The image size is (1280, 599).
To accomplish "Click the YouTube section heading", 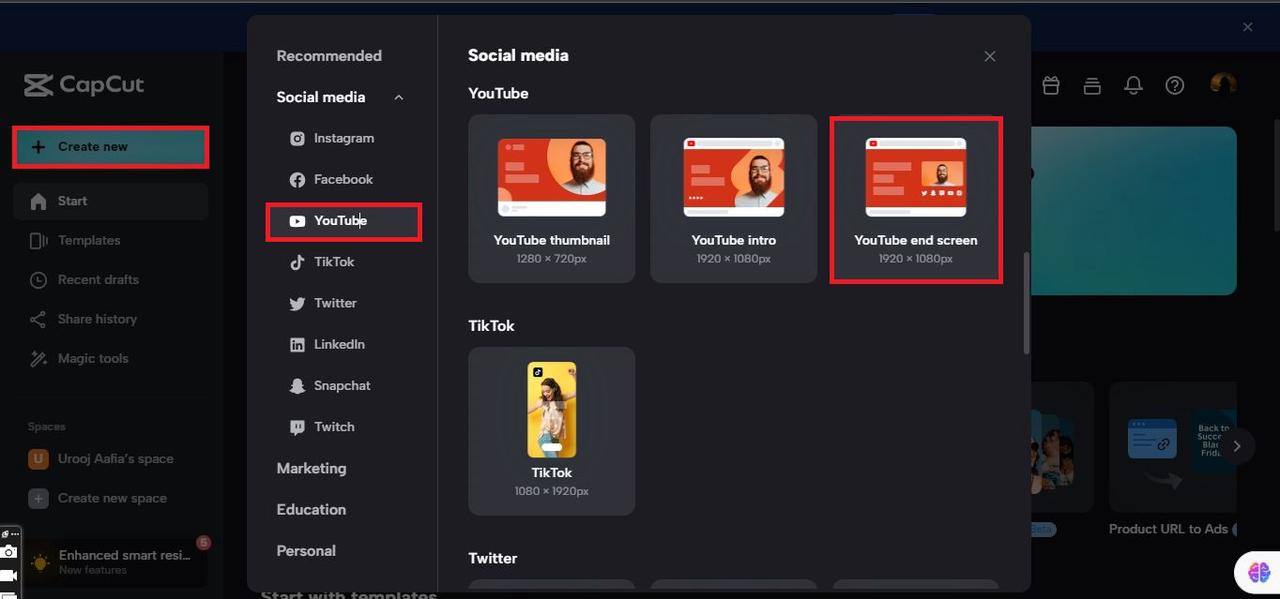I will [498, 93].
